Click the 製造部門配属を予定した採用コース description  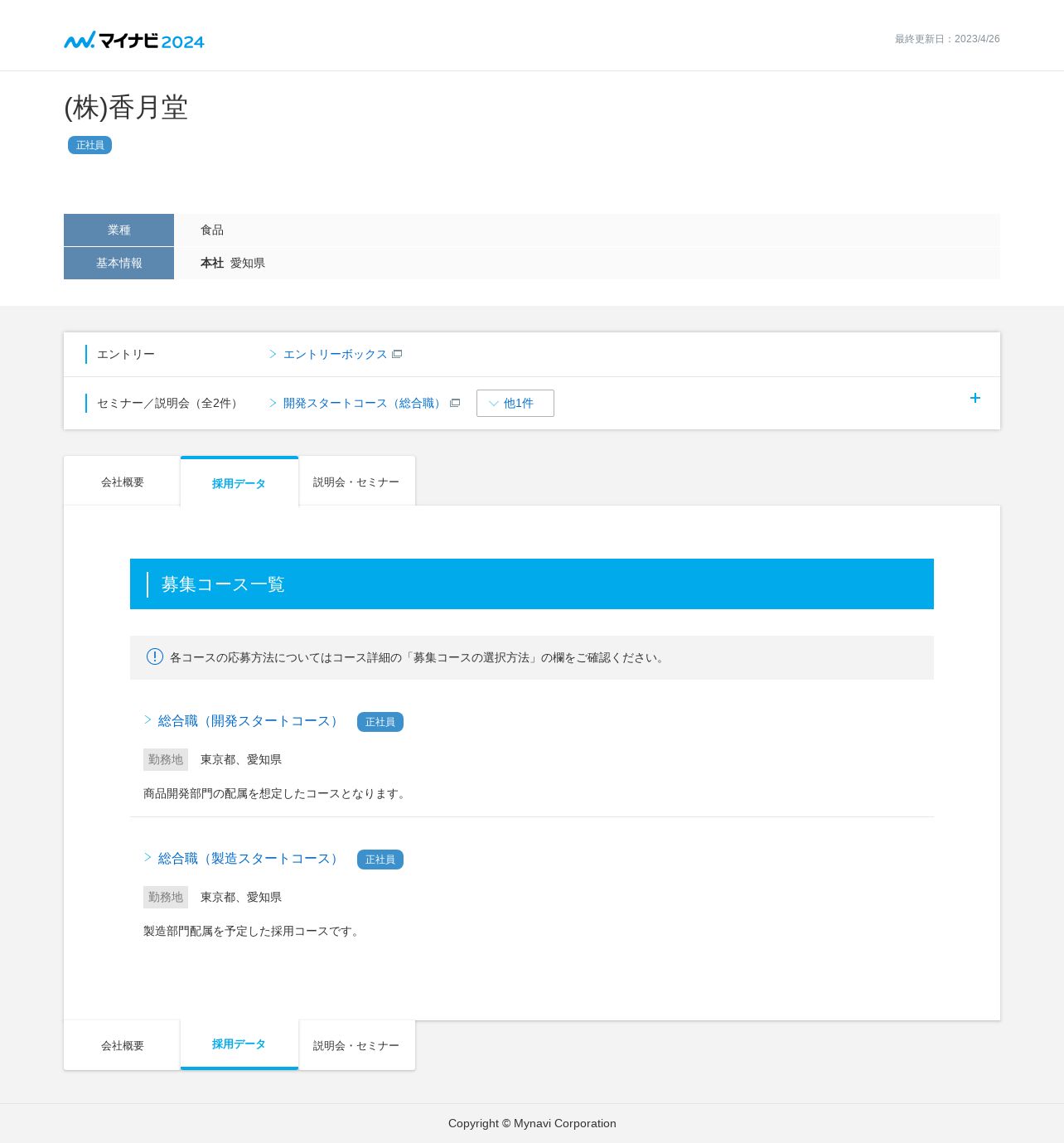pos(254,931)
